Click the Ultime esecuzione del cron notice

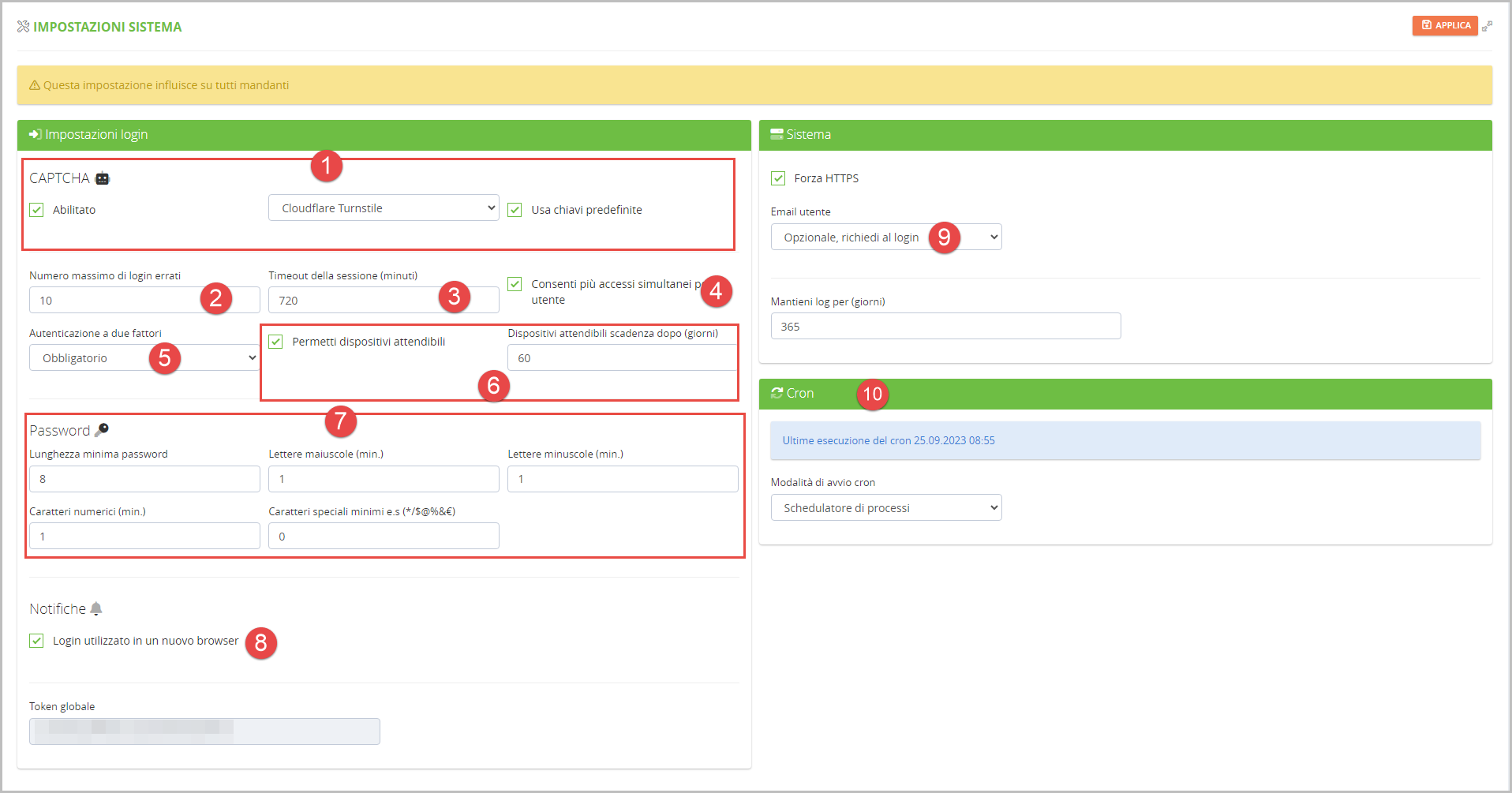[x=1125, y=440]
